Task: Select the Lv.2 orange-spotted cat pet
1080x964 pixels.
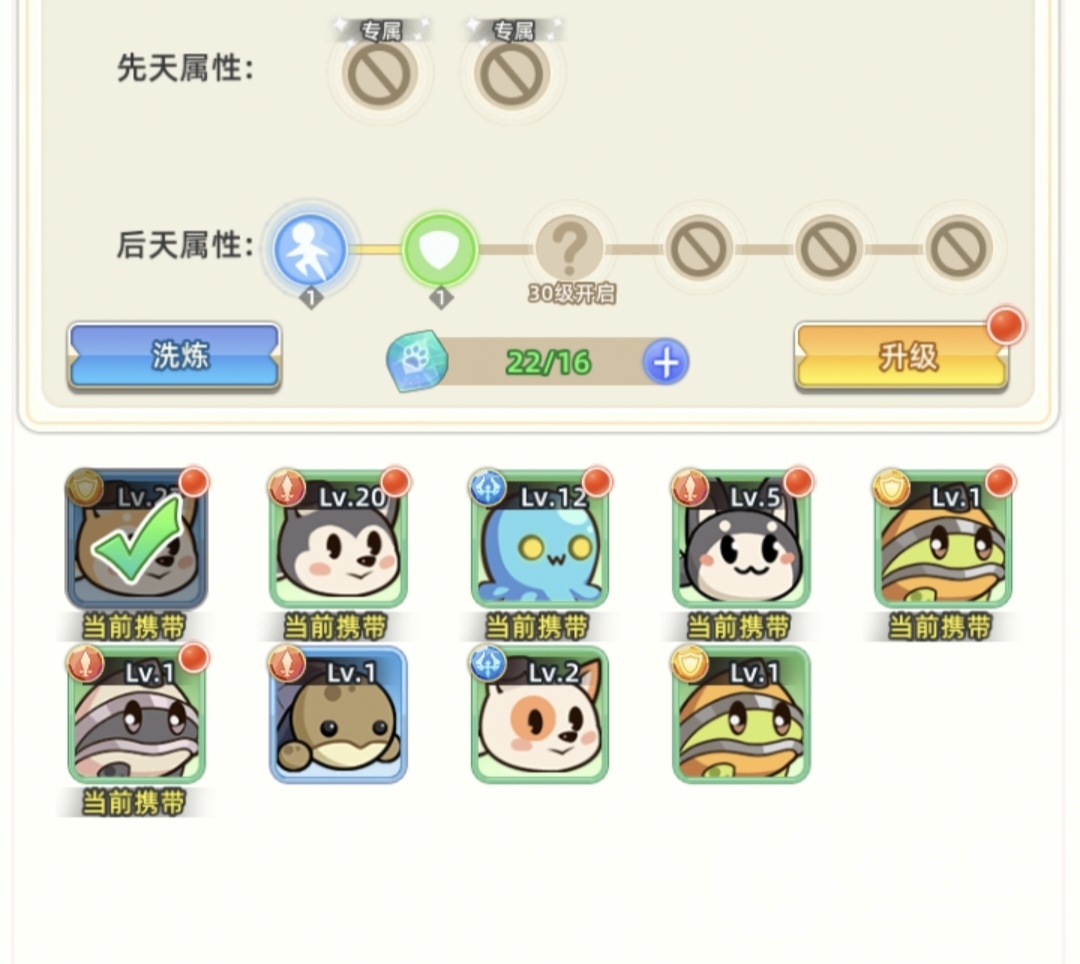Action: click(539, 715)
